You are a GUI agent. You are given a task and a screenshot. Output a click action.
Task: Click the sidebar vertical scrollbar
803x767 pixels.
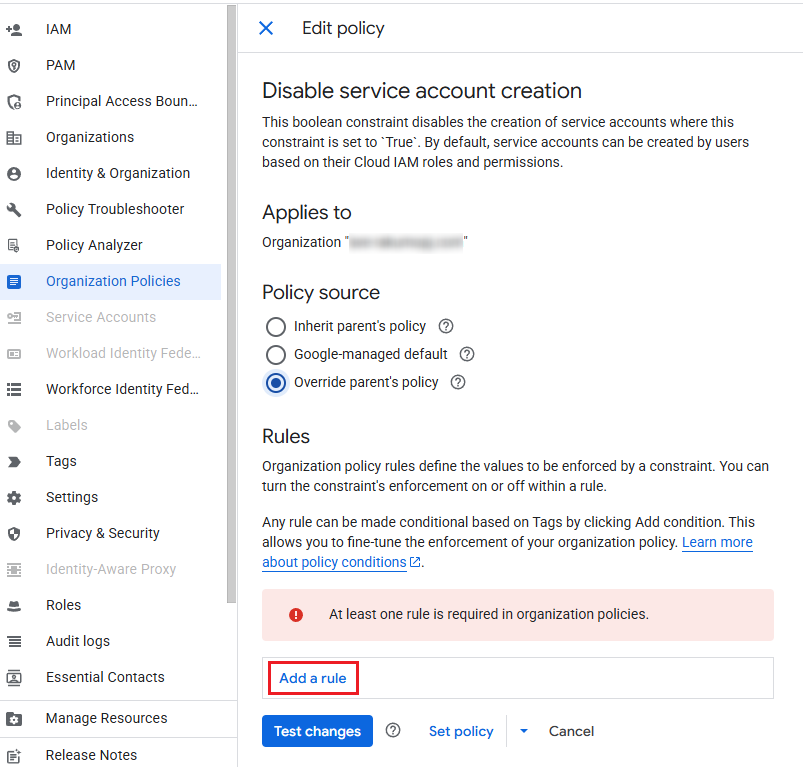click(231, 300)
